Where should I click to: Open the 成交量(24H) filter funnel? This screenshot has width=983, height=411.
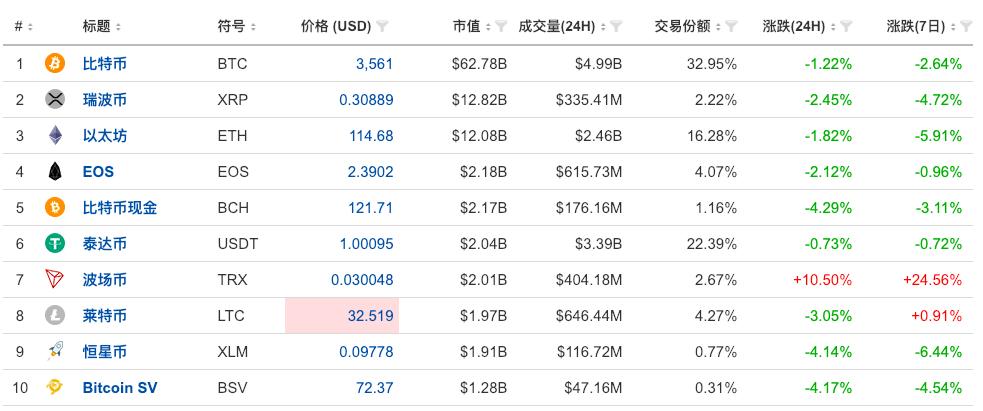(x=616, y=26)
